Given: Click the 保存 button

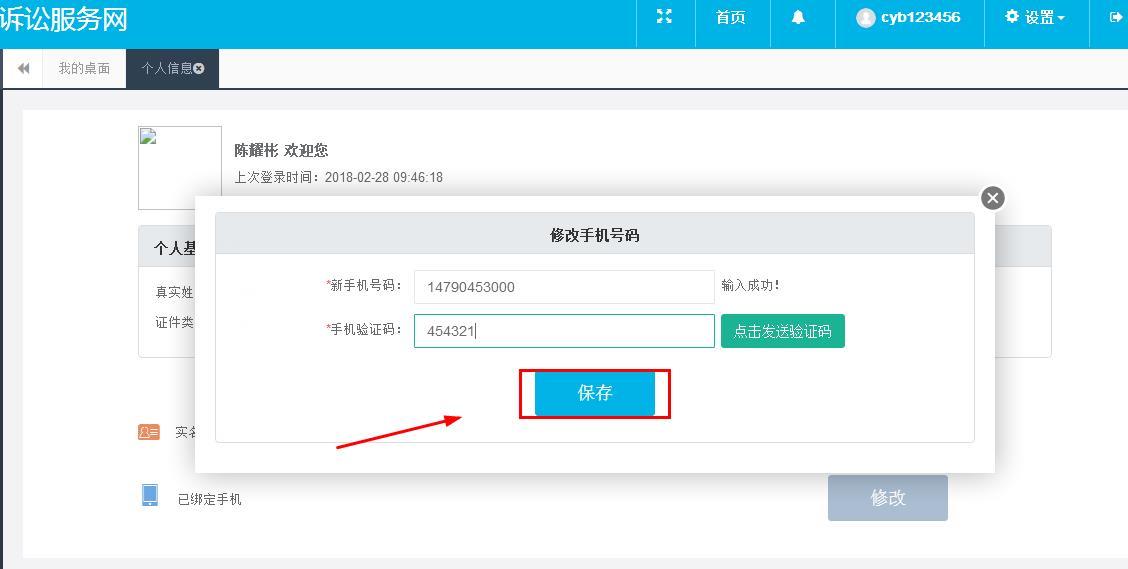Looking at the screenshot, I should pos(595,393).
